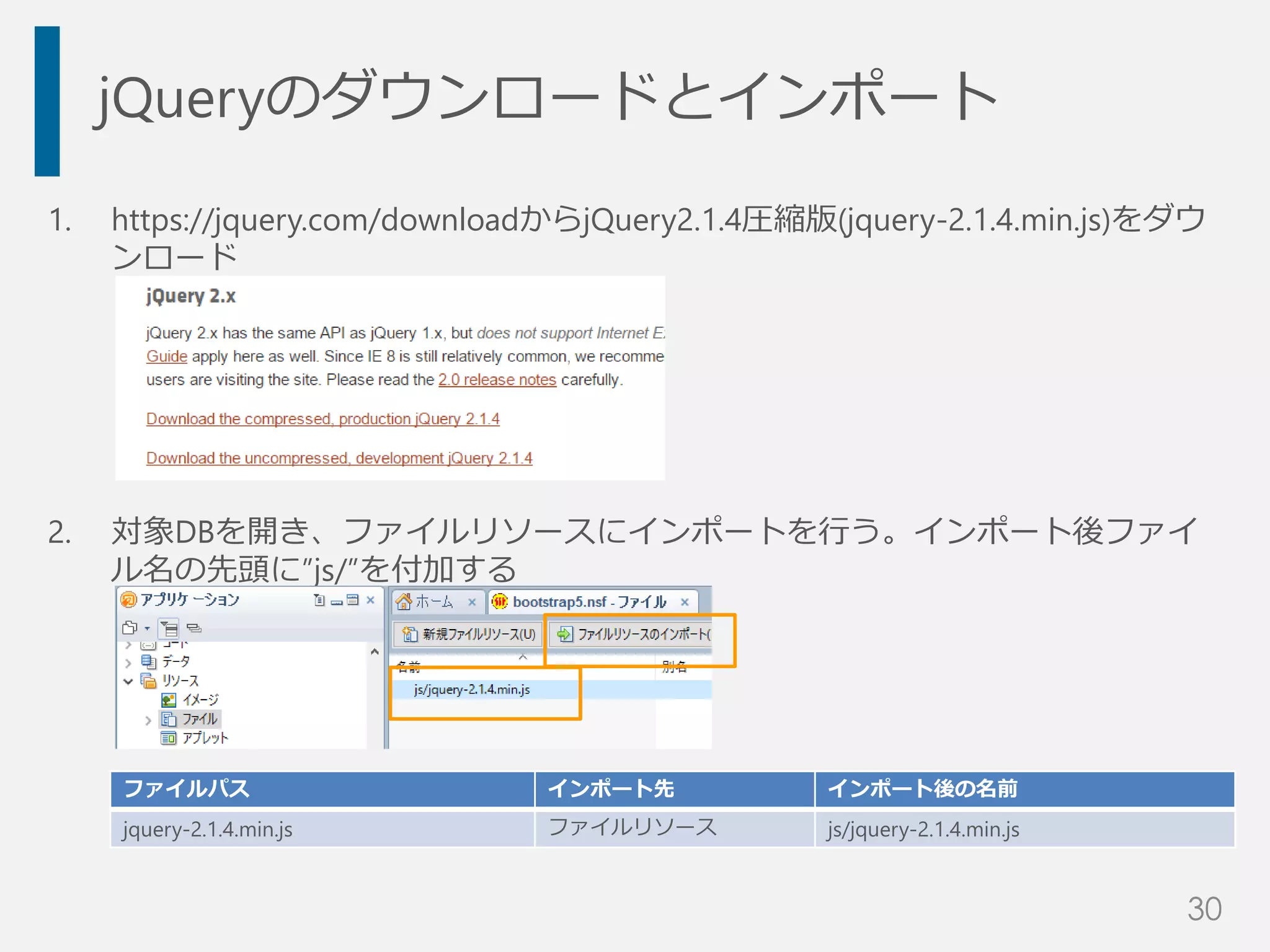
Task: Click the collapse all tree icon
Action: [x=194, y=628]
